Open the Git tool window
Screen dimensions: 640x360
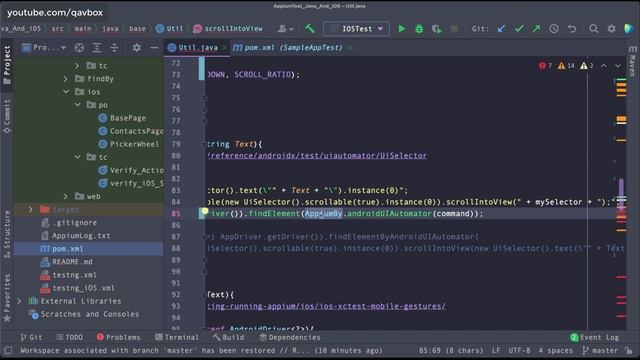tap(31, 337)
